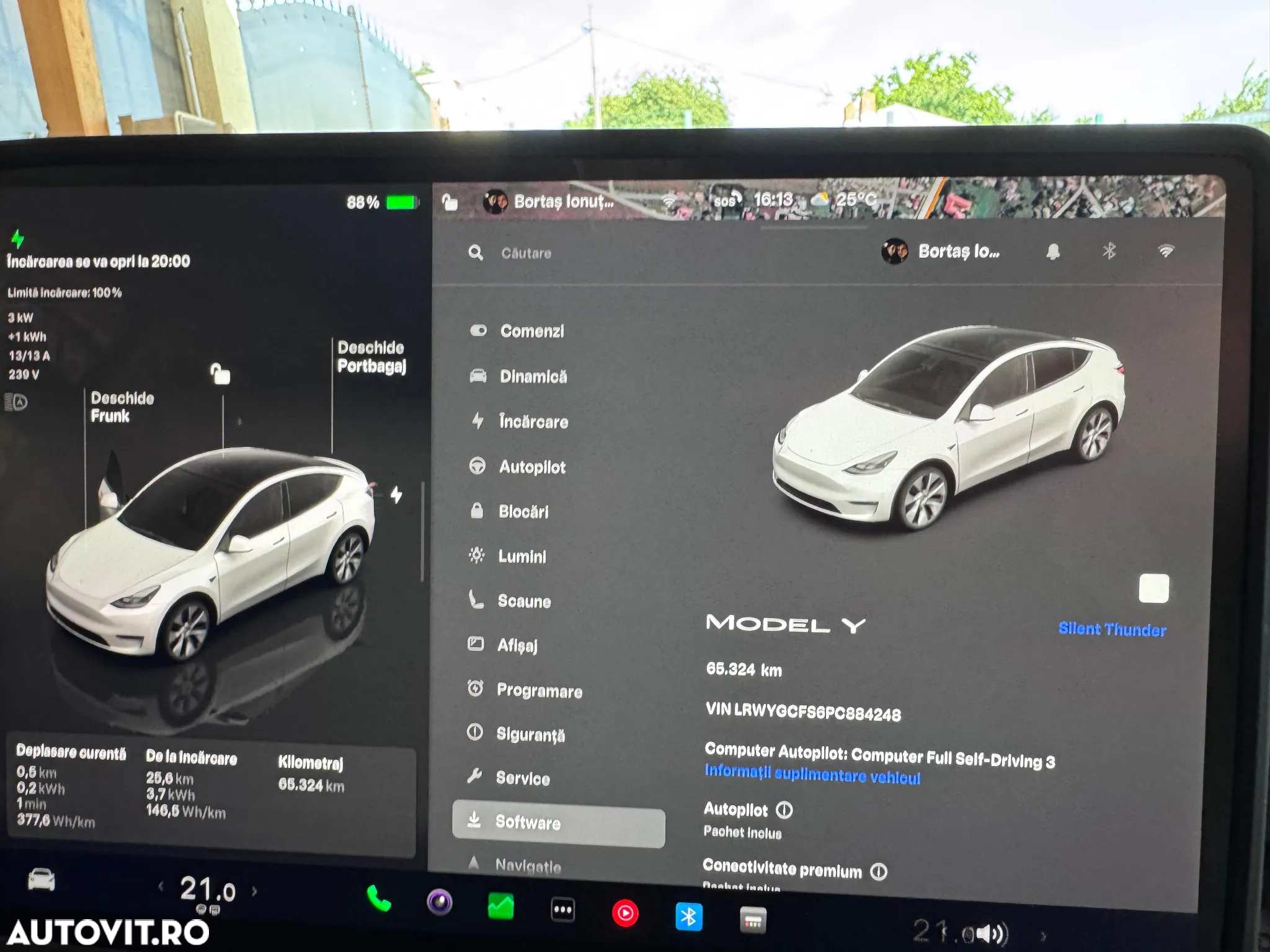The image size is (1270, 952).
Task: Tap the Limită încărcare: 100% text
Action: click(x=64, y=293)
